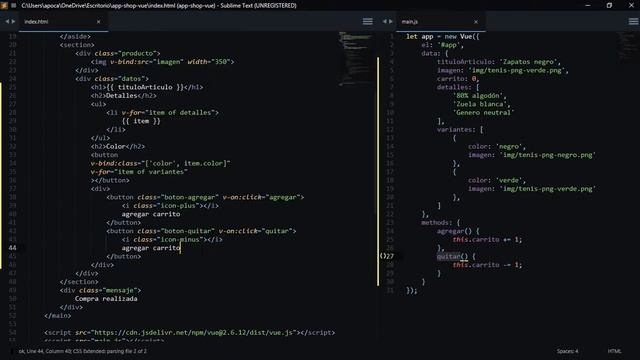Go to next tab arrow in right pane

[391, 22]
